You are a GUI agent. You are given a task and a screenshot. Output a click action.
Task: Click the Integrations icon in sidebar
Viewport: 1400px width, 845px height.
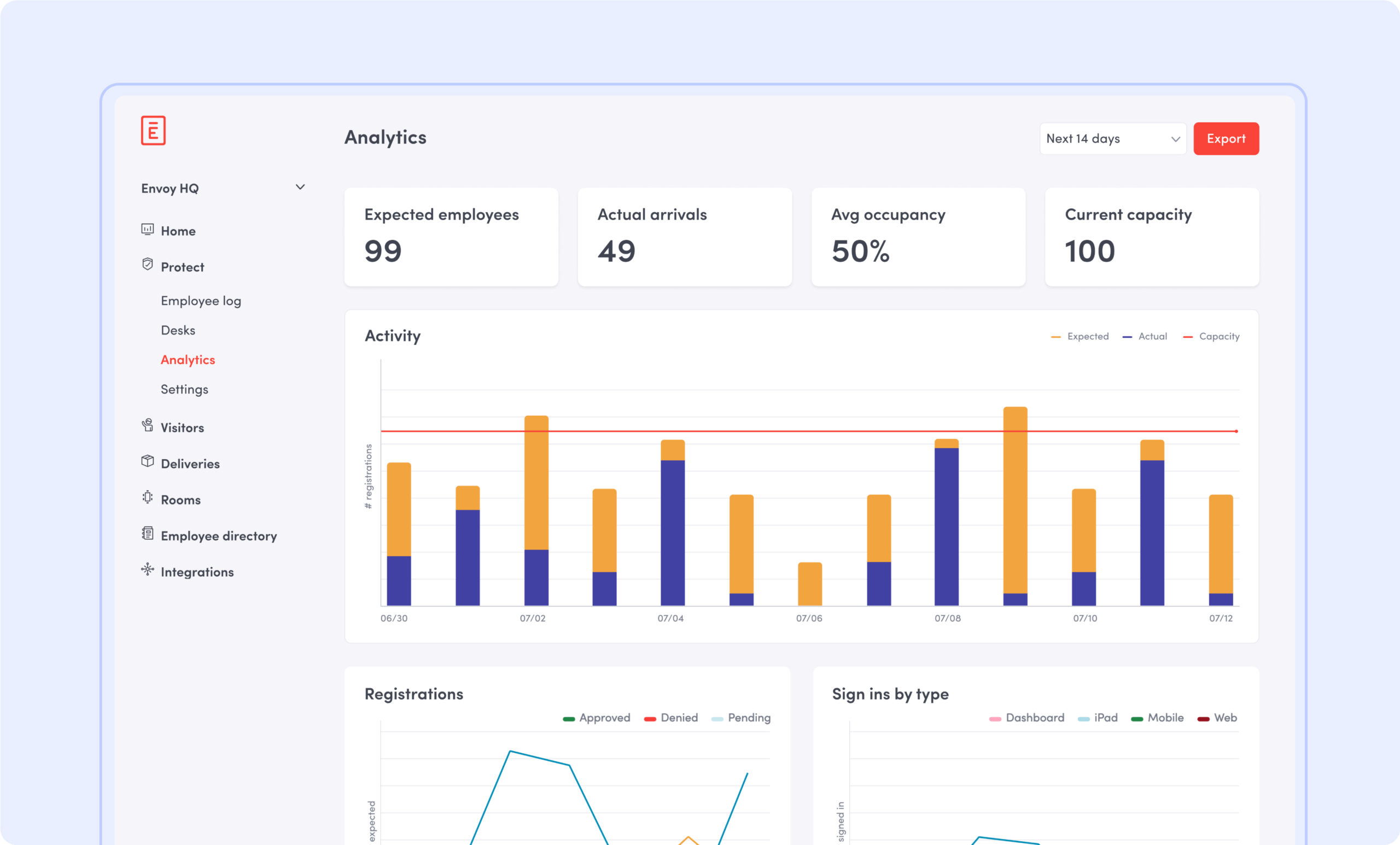147,570
